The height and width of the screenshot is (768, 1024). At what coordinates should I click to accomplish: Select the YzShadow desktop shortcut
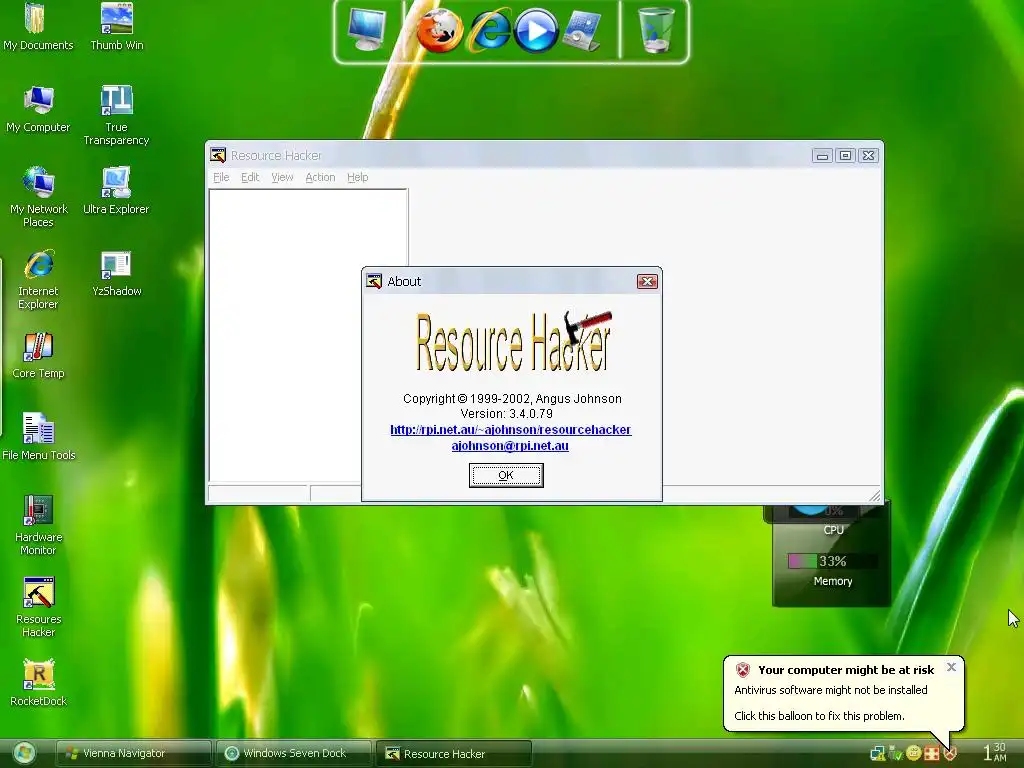click(116, 272)
